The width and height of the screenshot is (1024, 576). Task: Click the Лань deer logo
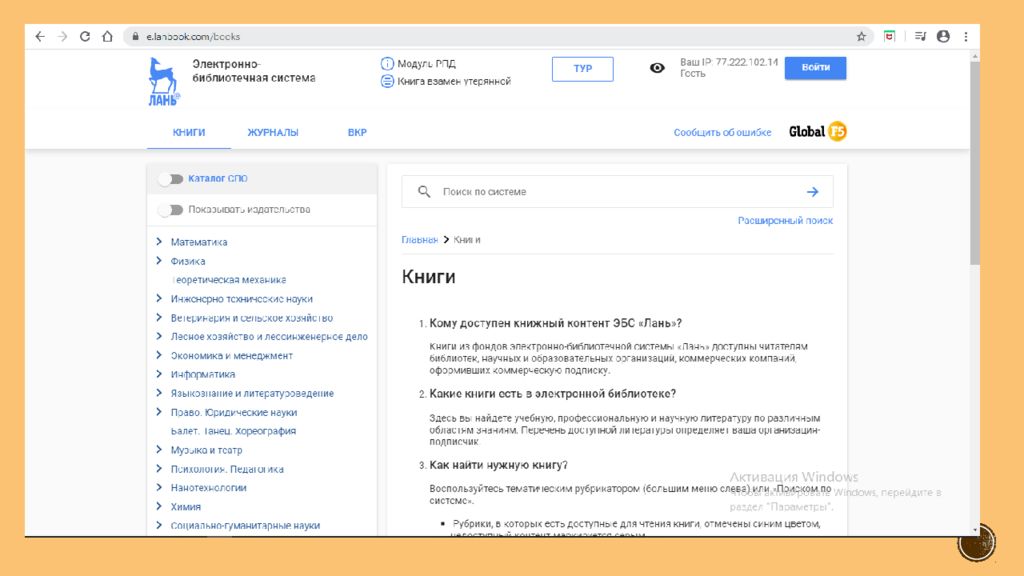163,81
